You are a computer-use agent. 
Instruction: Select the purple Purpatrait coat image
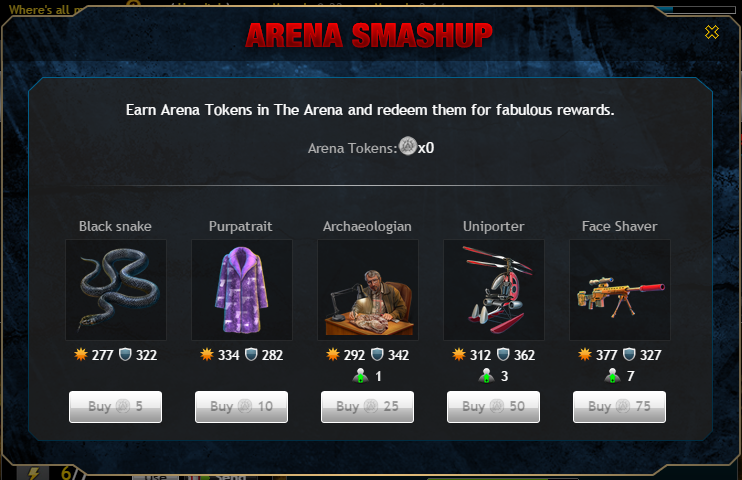click(x=242, y=290)
